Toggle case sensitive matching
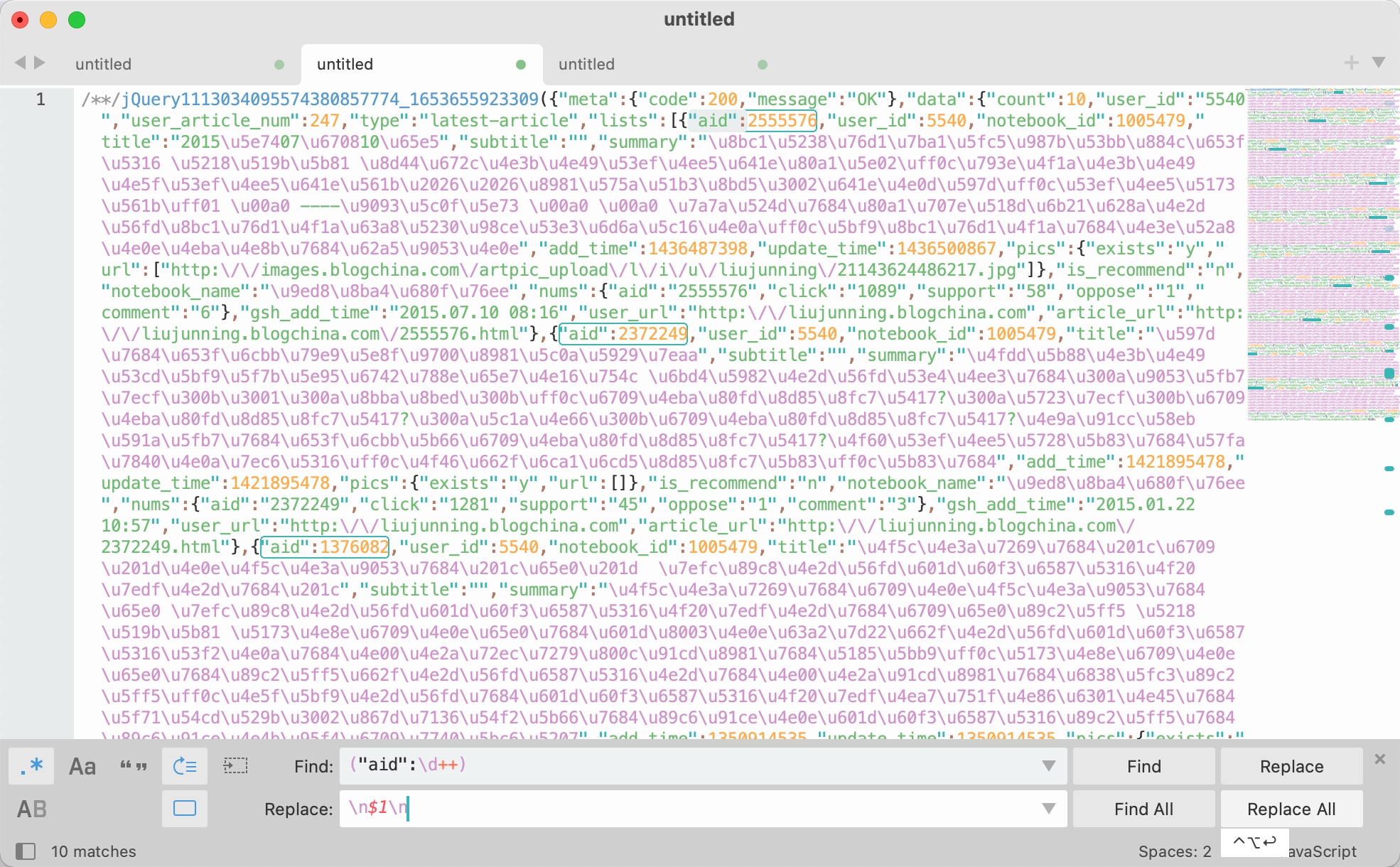 (82, 766)
